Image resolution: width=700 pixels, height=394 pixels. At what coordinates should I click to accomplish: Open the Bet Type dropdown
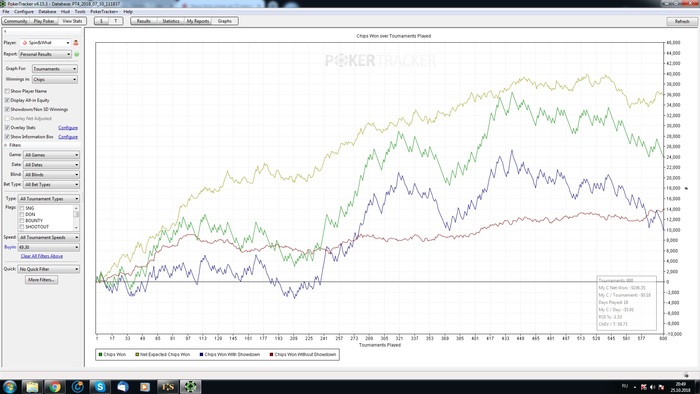coord(51,184)
